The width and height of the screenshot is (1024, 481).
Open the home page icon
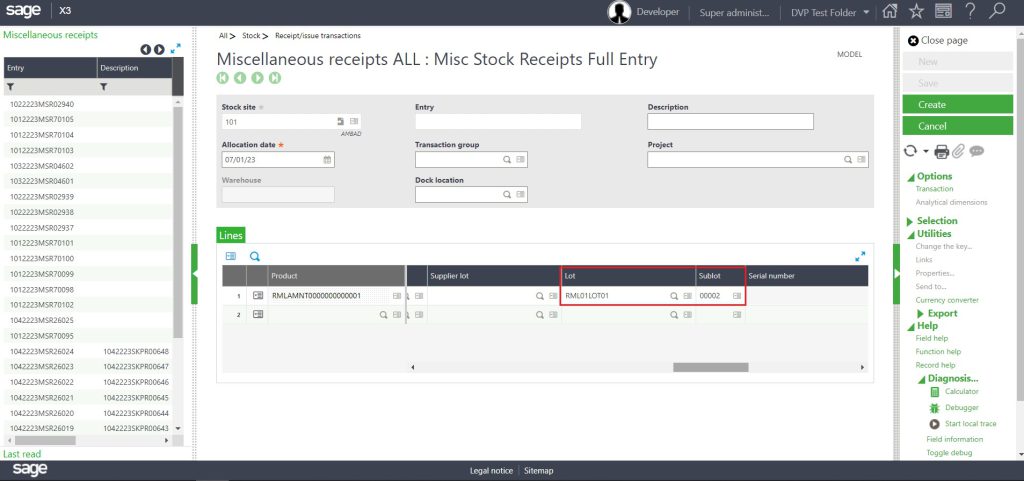point(889,12)
